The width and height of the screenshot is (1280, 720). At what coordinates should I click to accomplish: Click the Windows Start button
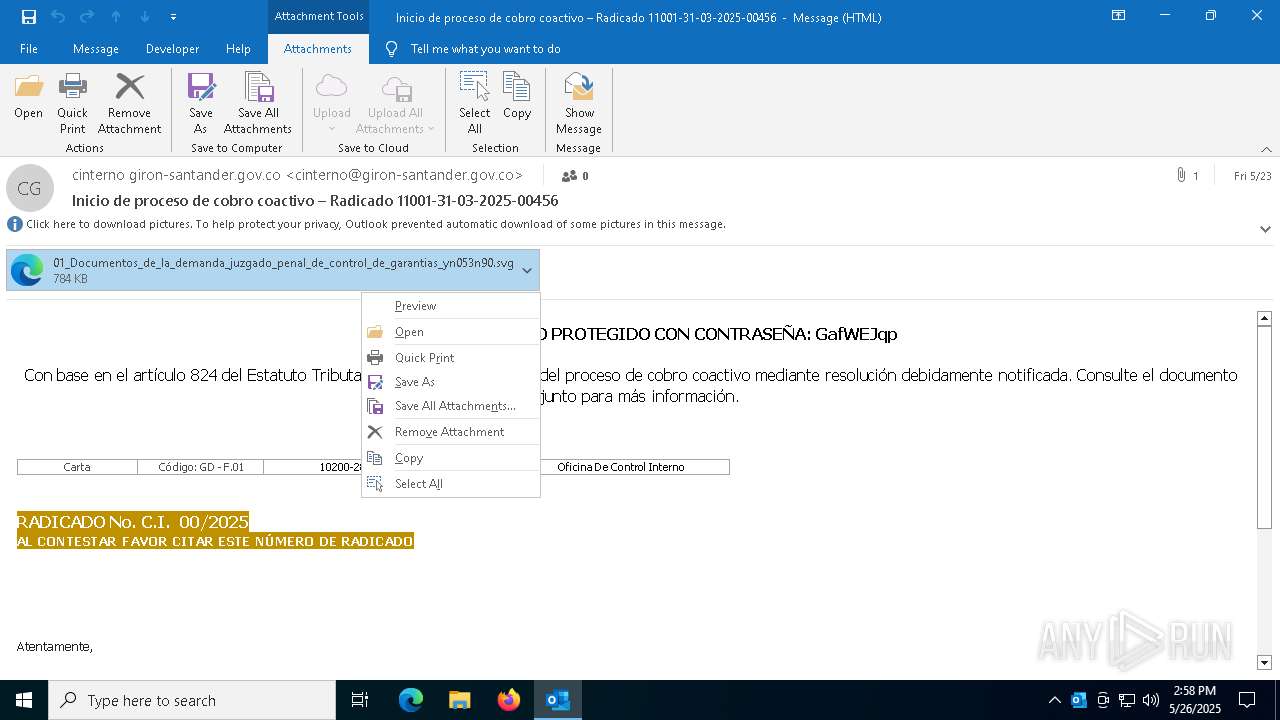(24, 700)
